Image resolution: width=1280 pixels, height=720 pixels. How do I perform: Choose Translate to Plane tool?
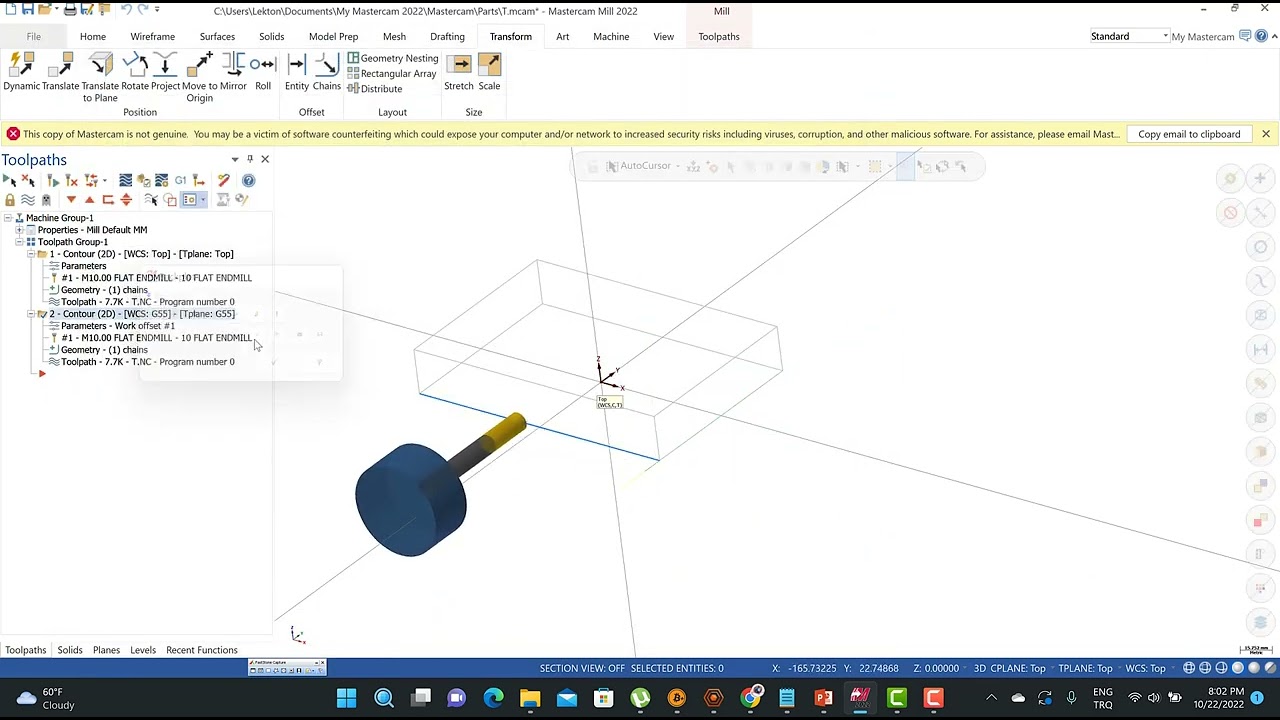[x=100, y=77]
